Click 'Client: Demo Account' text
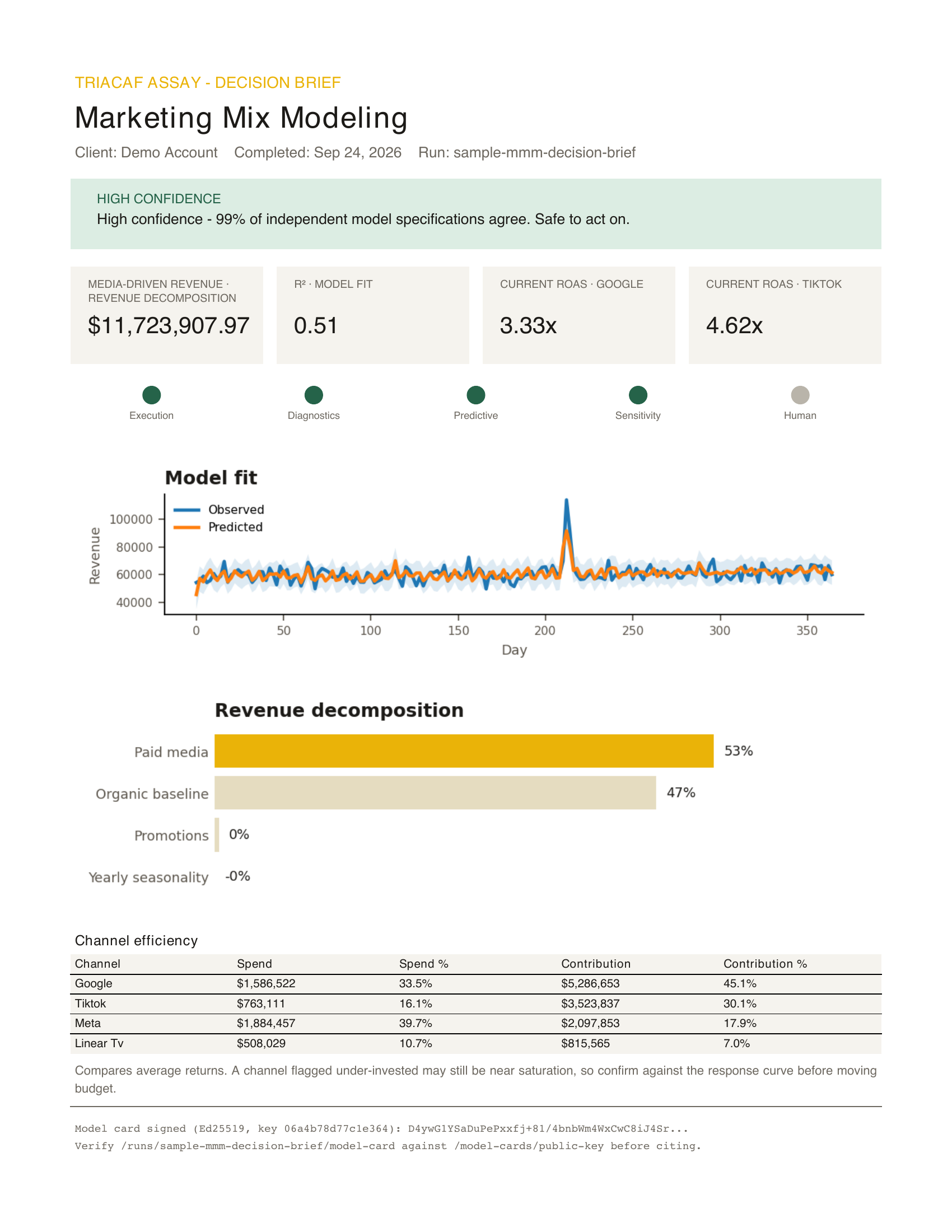 (x=146, y=153)
